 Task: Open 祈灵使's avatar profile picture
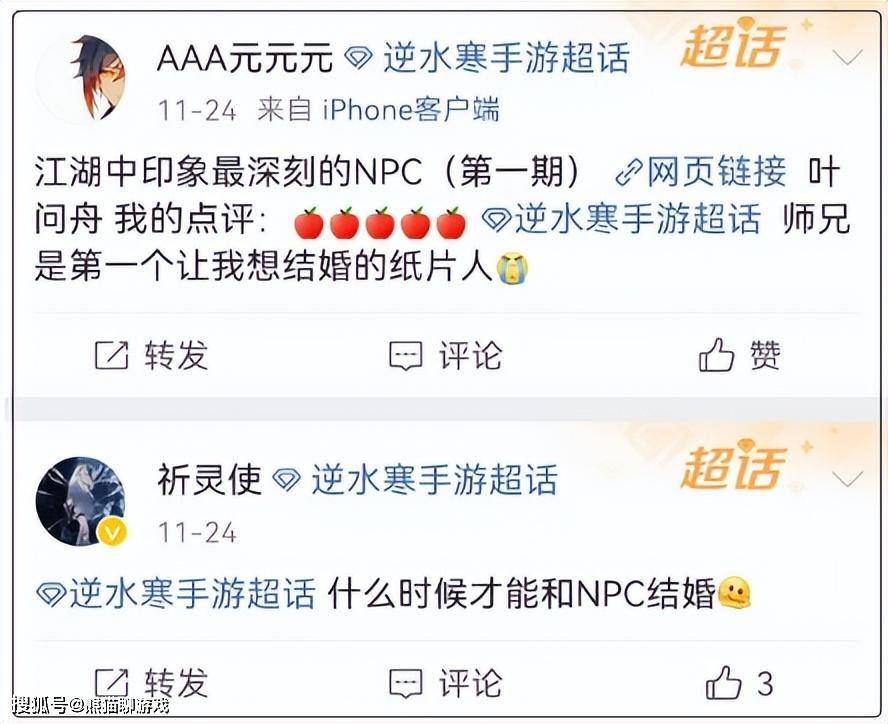80,501
